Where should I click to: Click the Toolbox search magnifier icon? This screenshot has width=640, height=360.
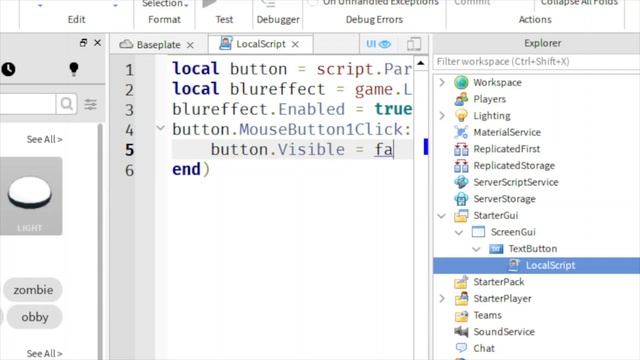pos(67,104)
